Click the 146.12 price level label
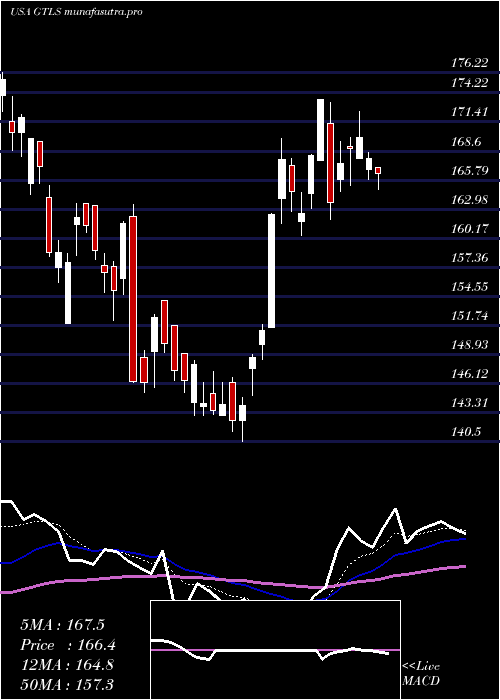This screenshot has height=700, width=500. 469,374
